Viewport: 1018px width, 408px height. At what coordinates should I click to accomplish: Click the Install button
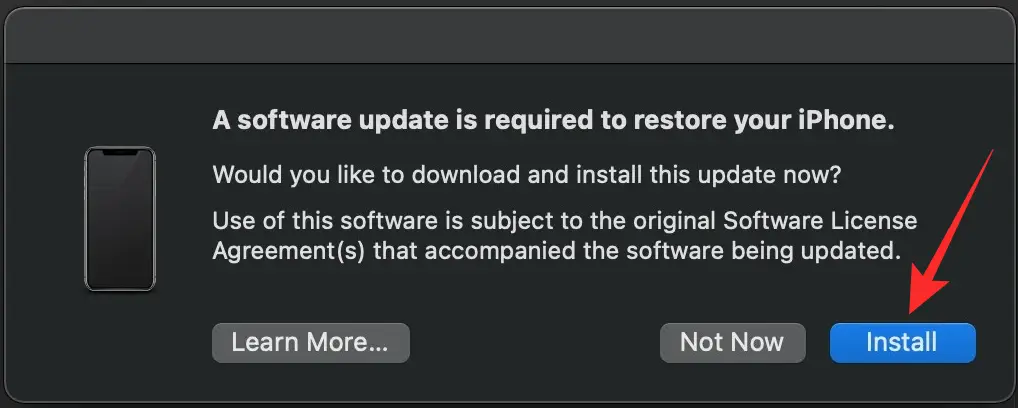pyautogui.click(x=902, y=342)
